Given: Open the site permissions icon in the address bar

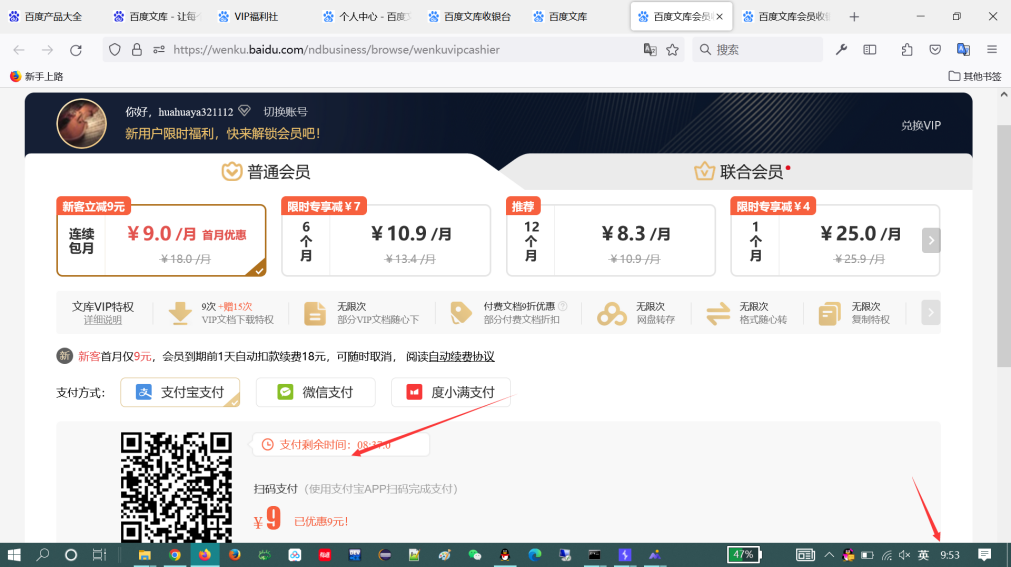Looking at the screenshot, I should (159, 50).
